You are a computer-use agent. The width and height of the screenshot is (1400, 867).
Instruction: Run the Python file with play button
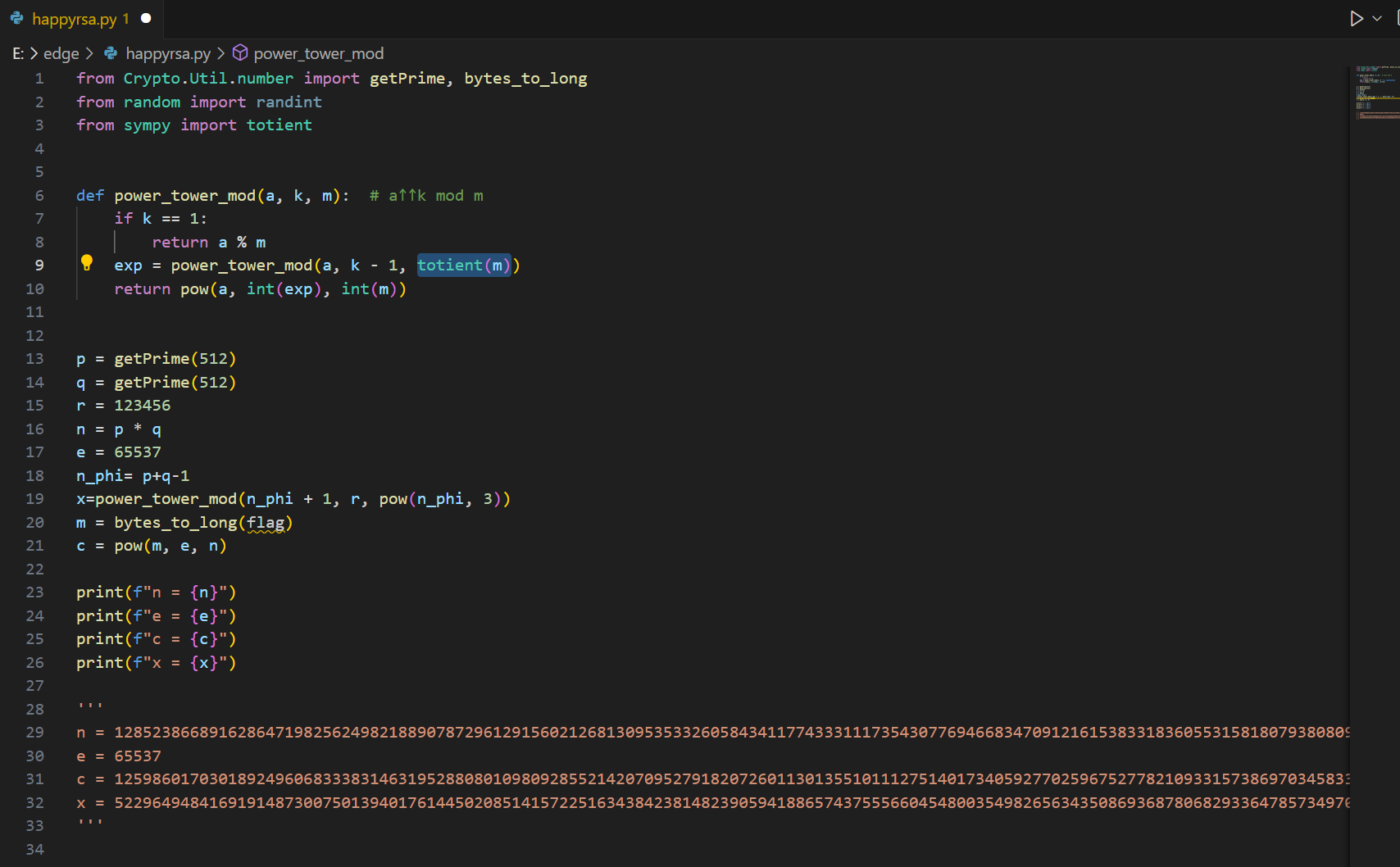[x=1357, y=18]
